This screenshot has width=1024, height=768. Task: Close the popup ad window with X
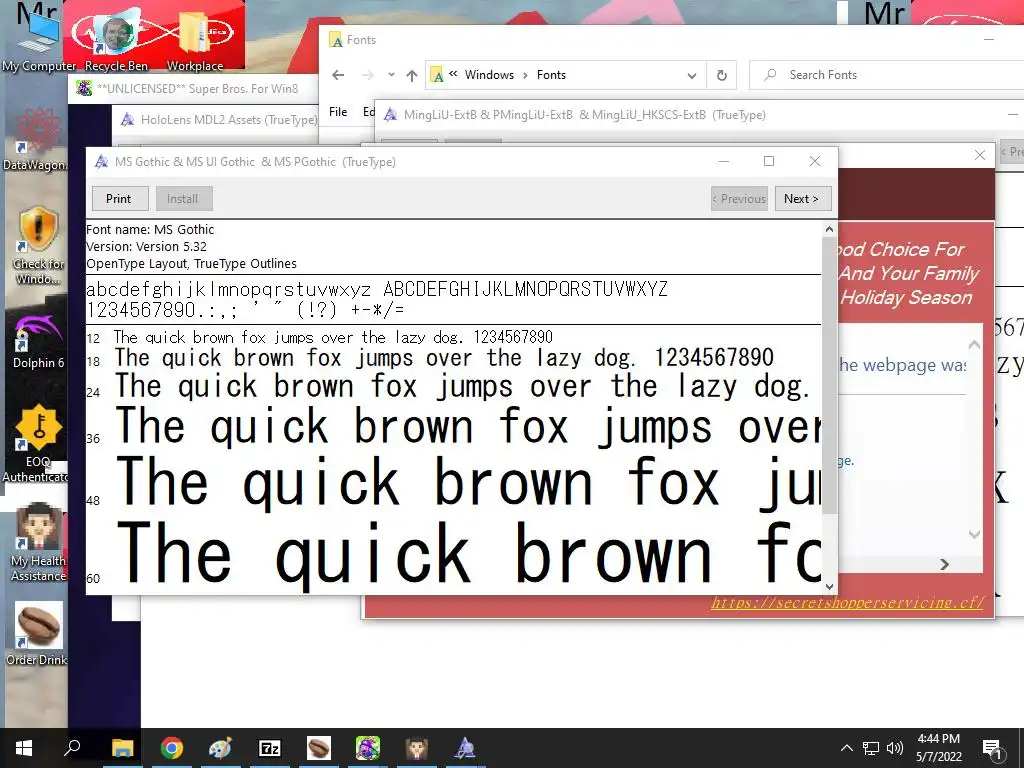980,155
